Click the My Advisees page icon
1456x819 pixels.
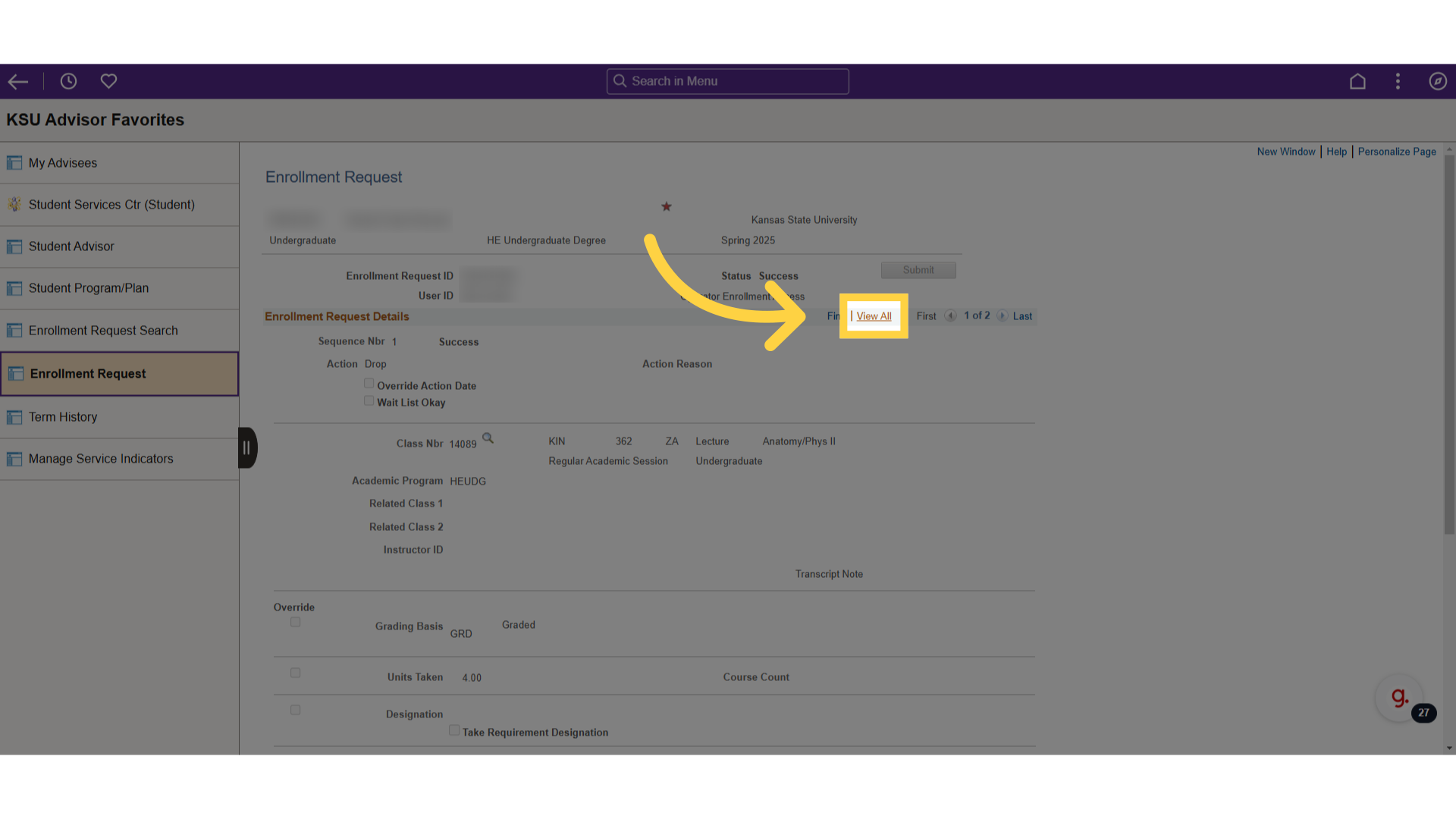point(14,163)
